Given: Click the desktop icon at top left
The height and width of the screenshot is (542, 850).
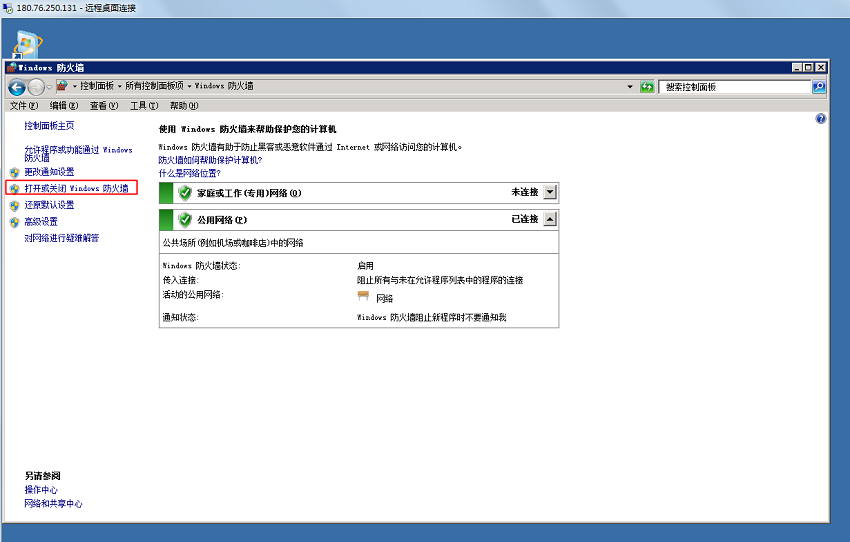Looking at the screenshot, I should coord(28,45).
